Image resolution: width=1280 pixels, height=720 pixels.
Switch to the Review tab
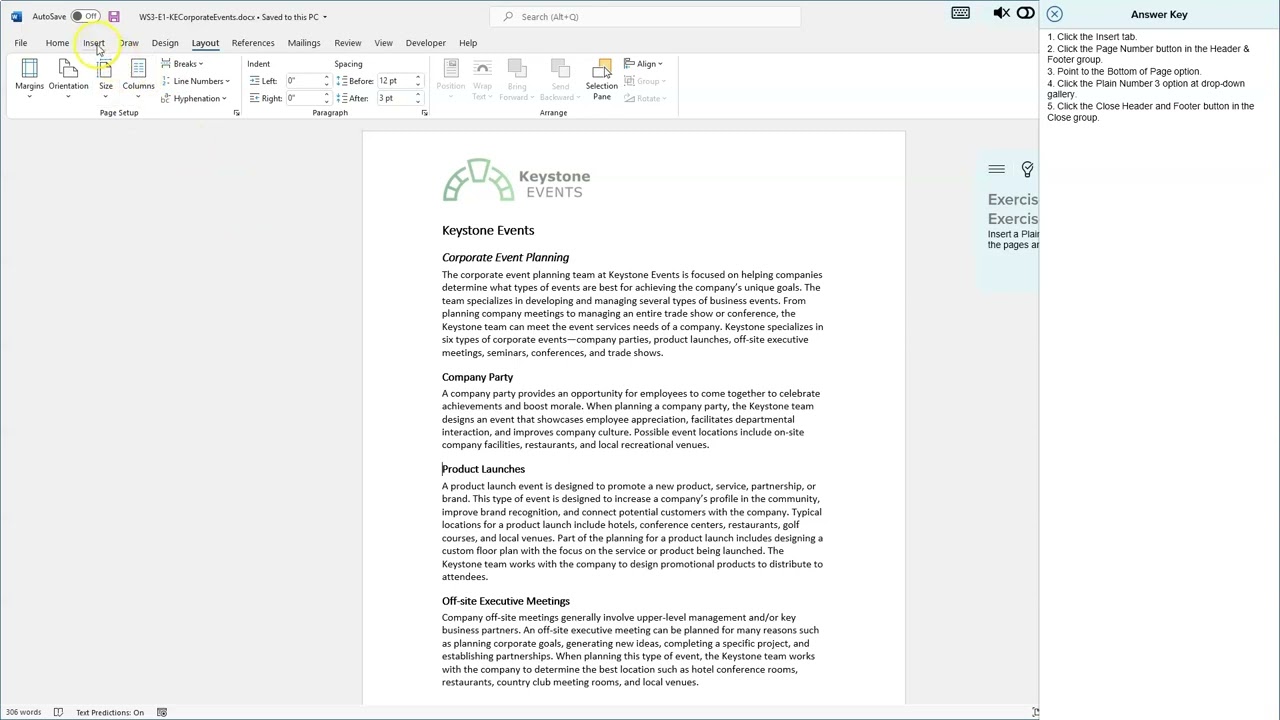[x=348, y=43]
